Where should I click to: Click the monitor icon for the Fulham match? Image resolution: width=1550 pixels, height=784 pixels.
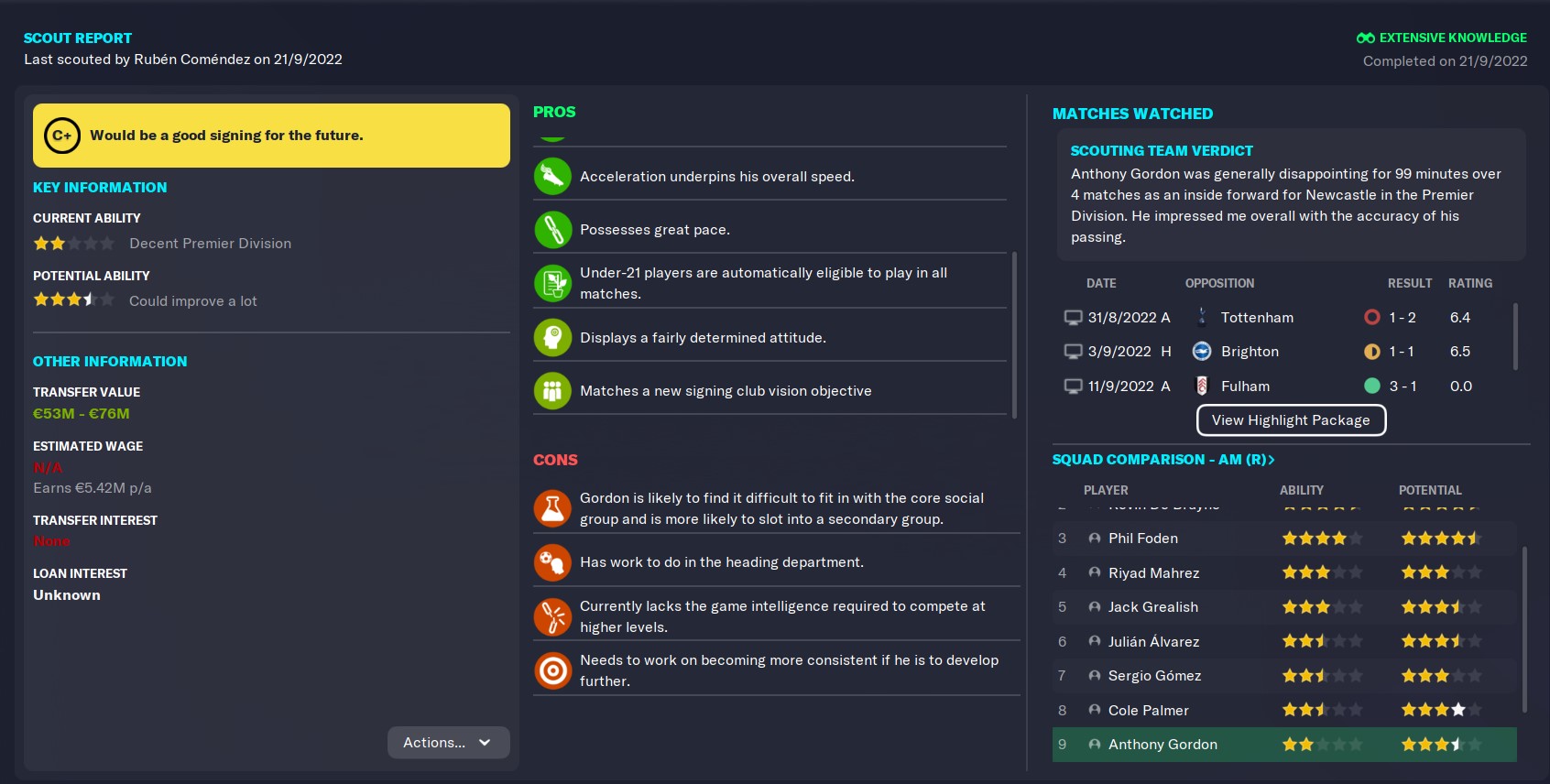pos(1073,387)
